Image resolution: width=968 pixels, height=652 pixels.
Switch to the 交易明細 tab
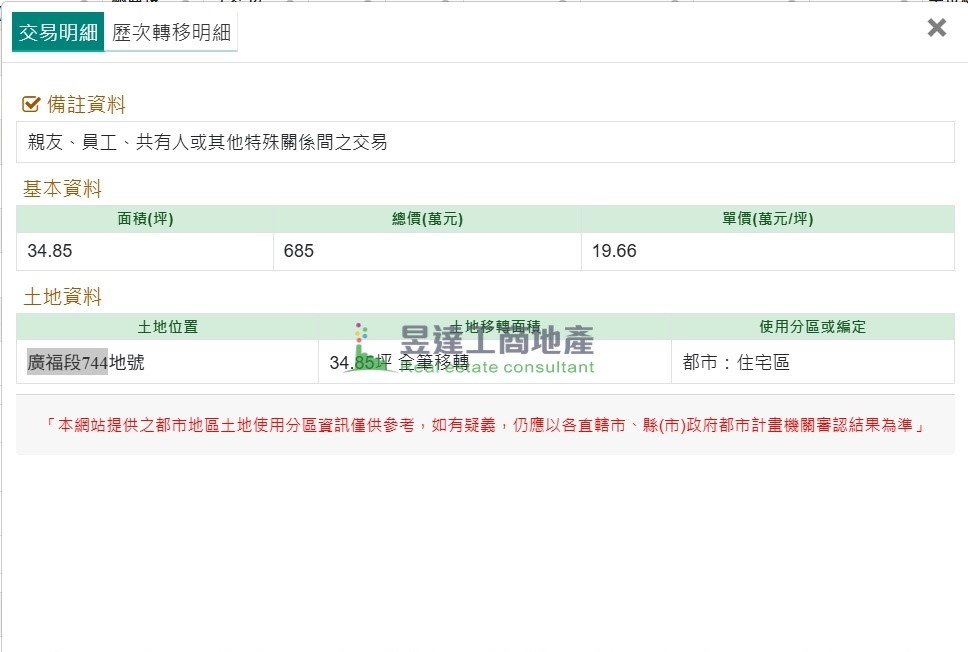pyautogui.click(x=58, y=32)
